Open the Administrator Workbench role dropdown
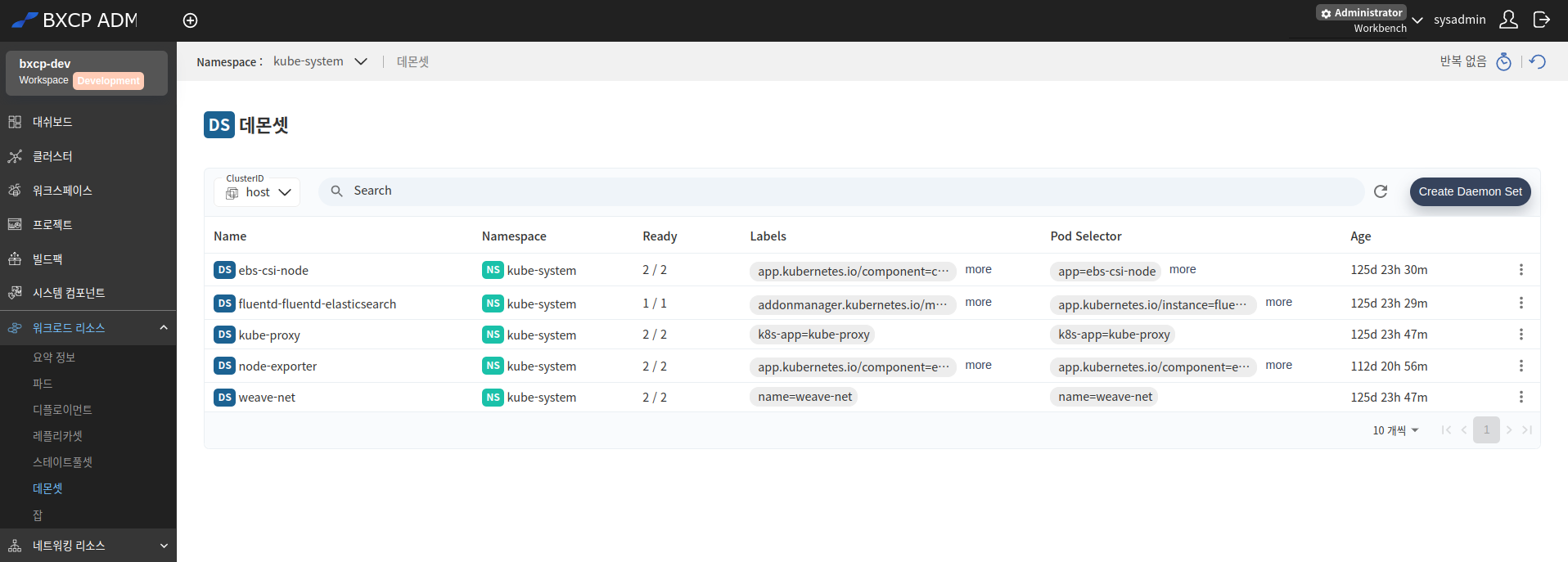This screenshot has height=562, width=1568. click(x=1369, y=20)
